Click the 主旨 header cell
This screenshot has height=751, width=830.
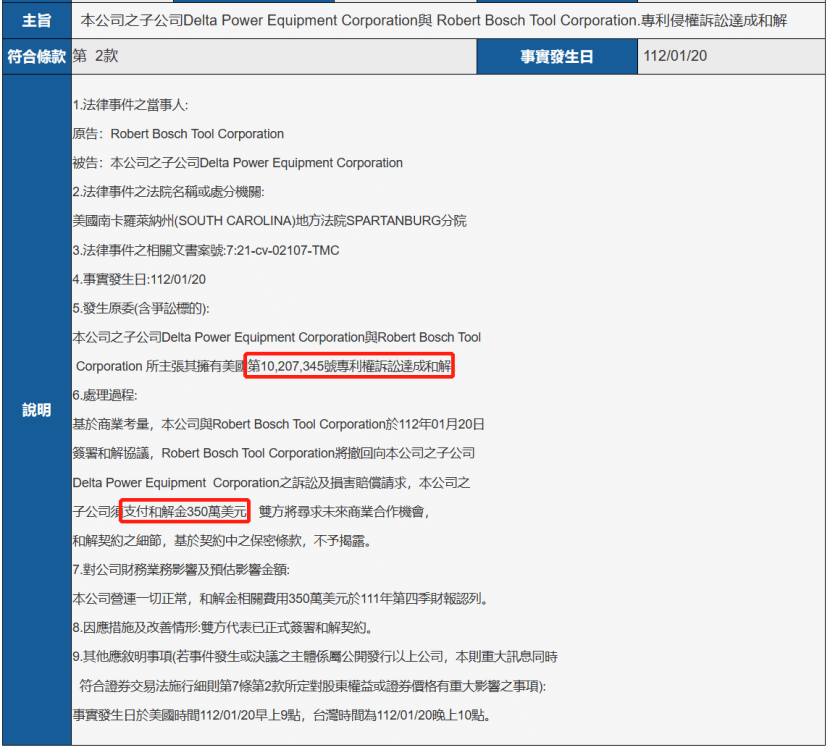click(37, 20)
